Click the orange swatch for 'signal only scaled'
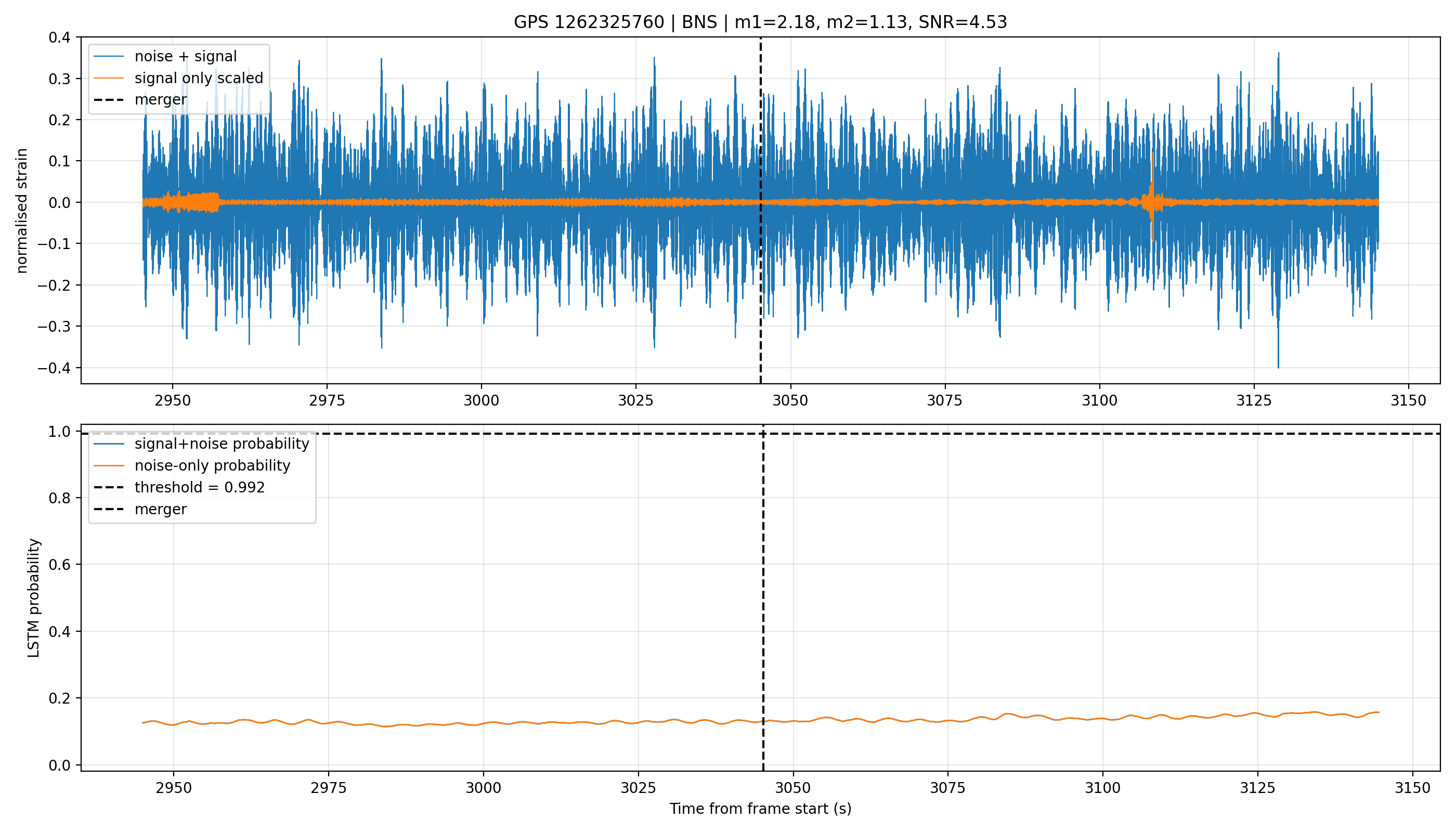This screenshot has width=1456, height=832. 109,77
